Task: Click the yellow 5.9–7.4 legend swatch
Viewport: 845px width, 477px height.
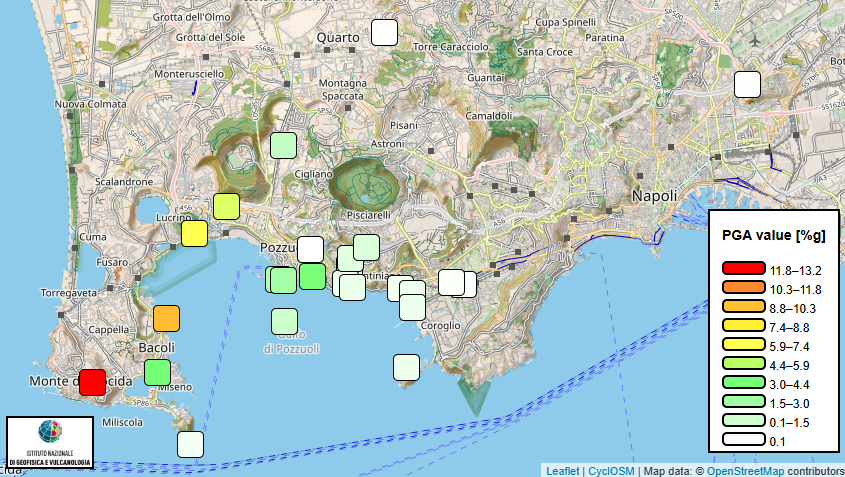Action: click(744, 344)
